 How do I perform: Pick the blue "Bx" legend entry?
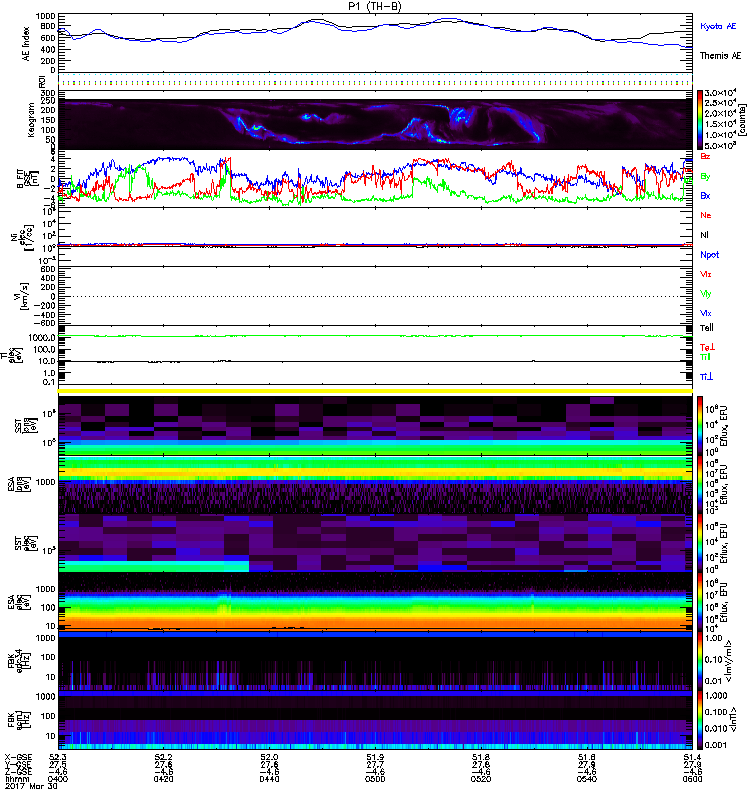click(705, 196)
